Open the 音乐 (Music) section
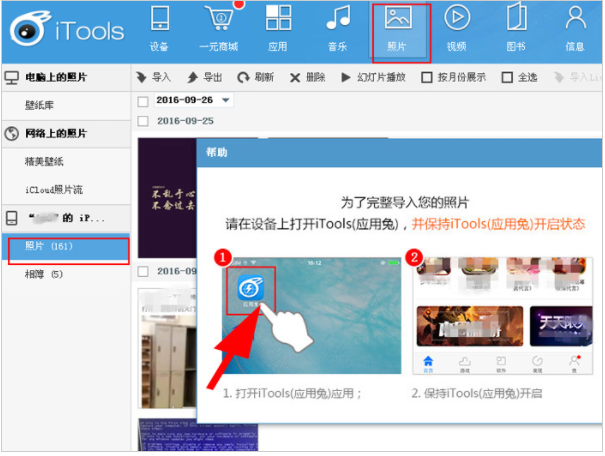This screenshot has height=456, width=605. click(x=337, y=29)
